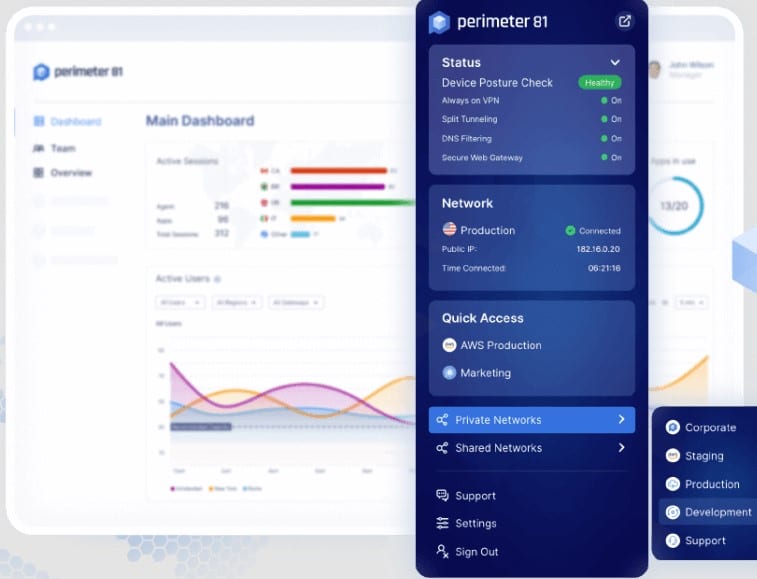Click the Team people icon in sidebar

39,148
